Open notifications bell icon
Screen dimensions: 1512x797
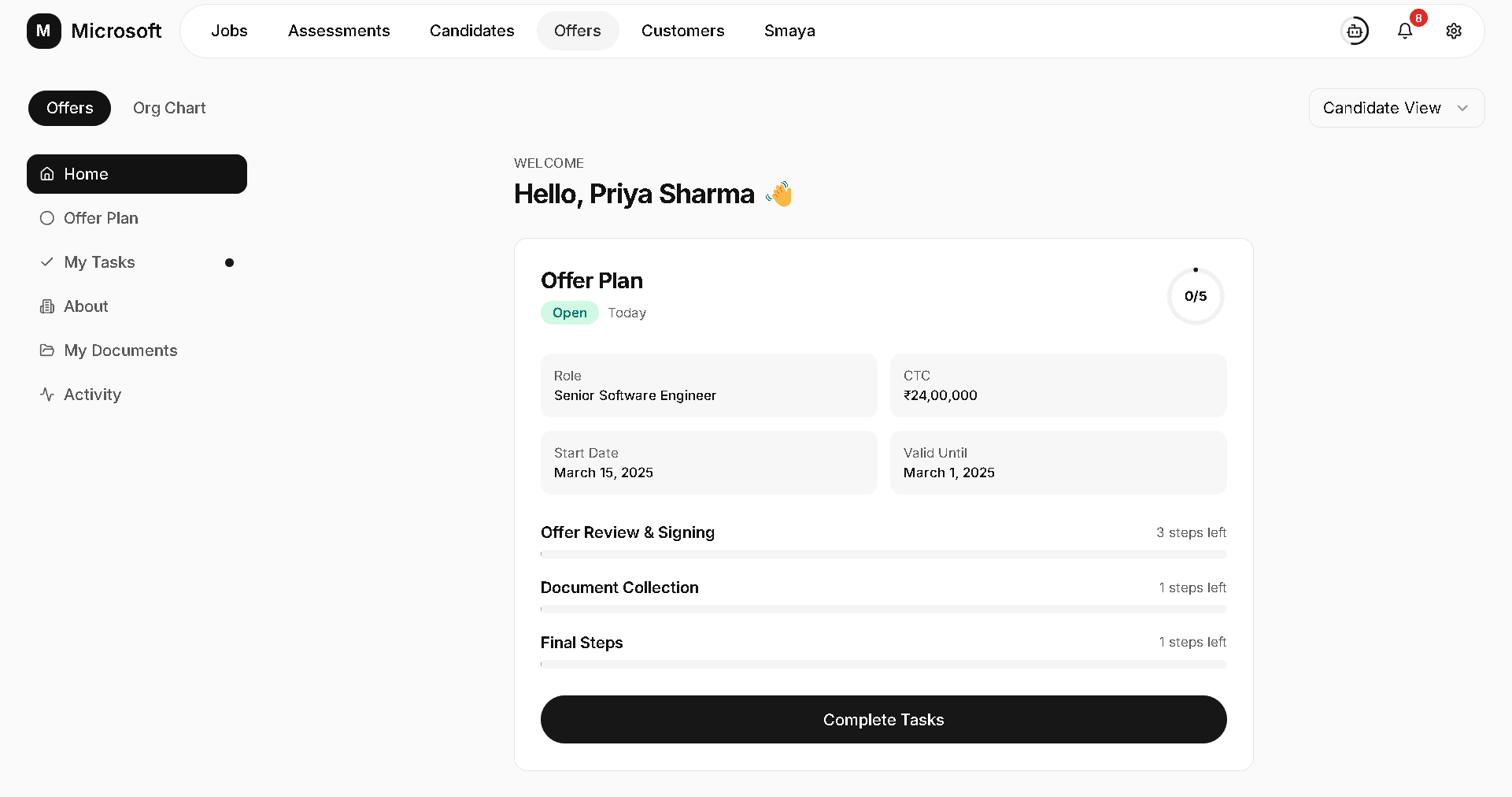coord(1405,31)
